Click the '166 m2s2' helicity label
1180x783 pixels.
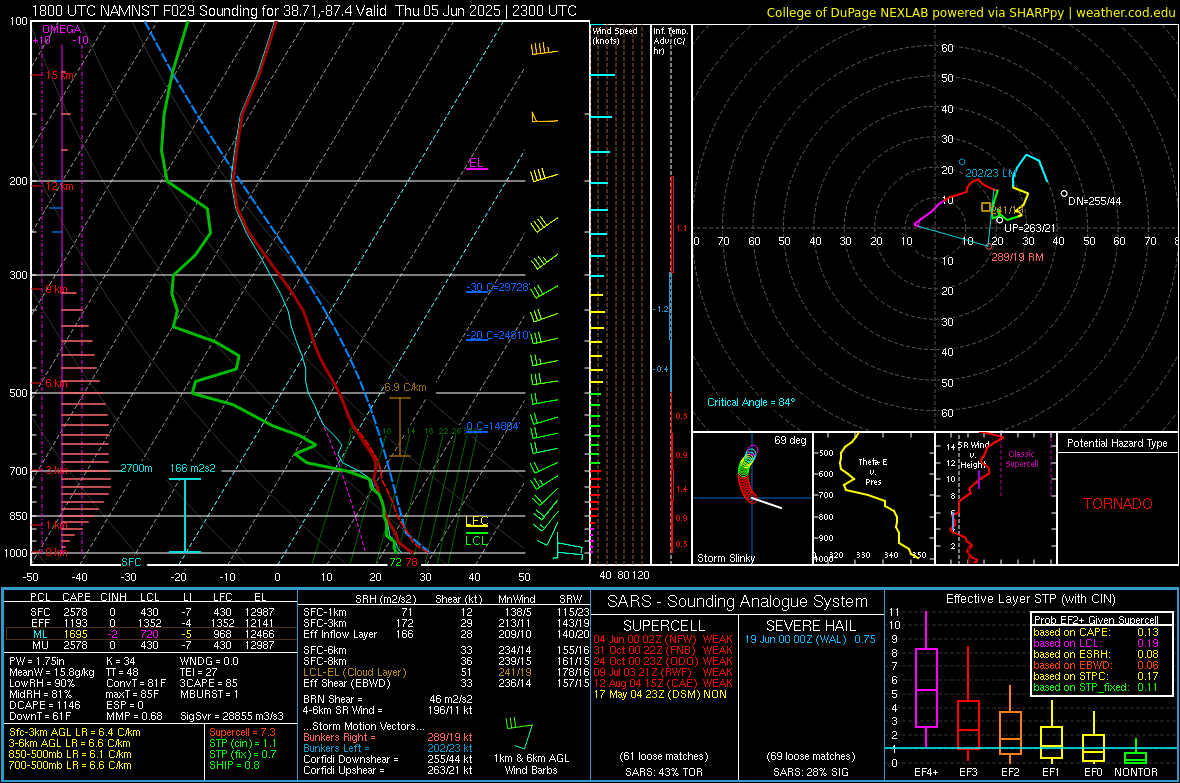[x=193, y=468]
